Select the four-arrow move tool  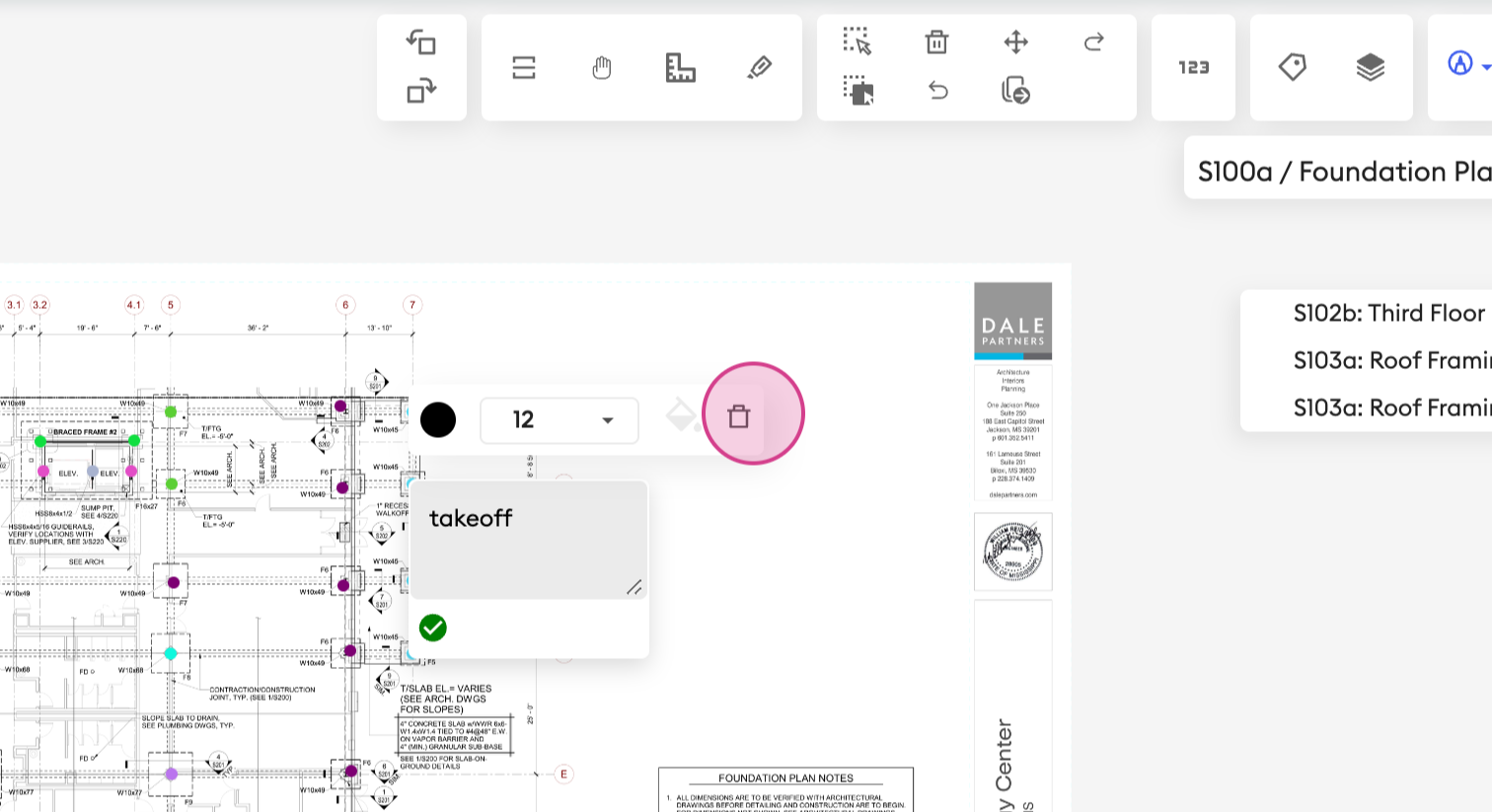click(x=1015, y=41)
